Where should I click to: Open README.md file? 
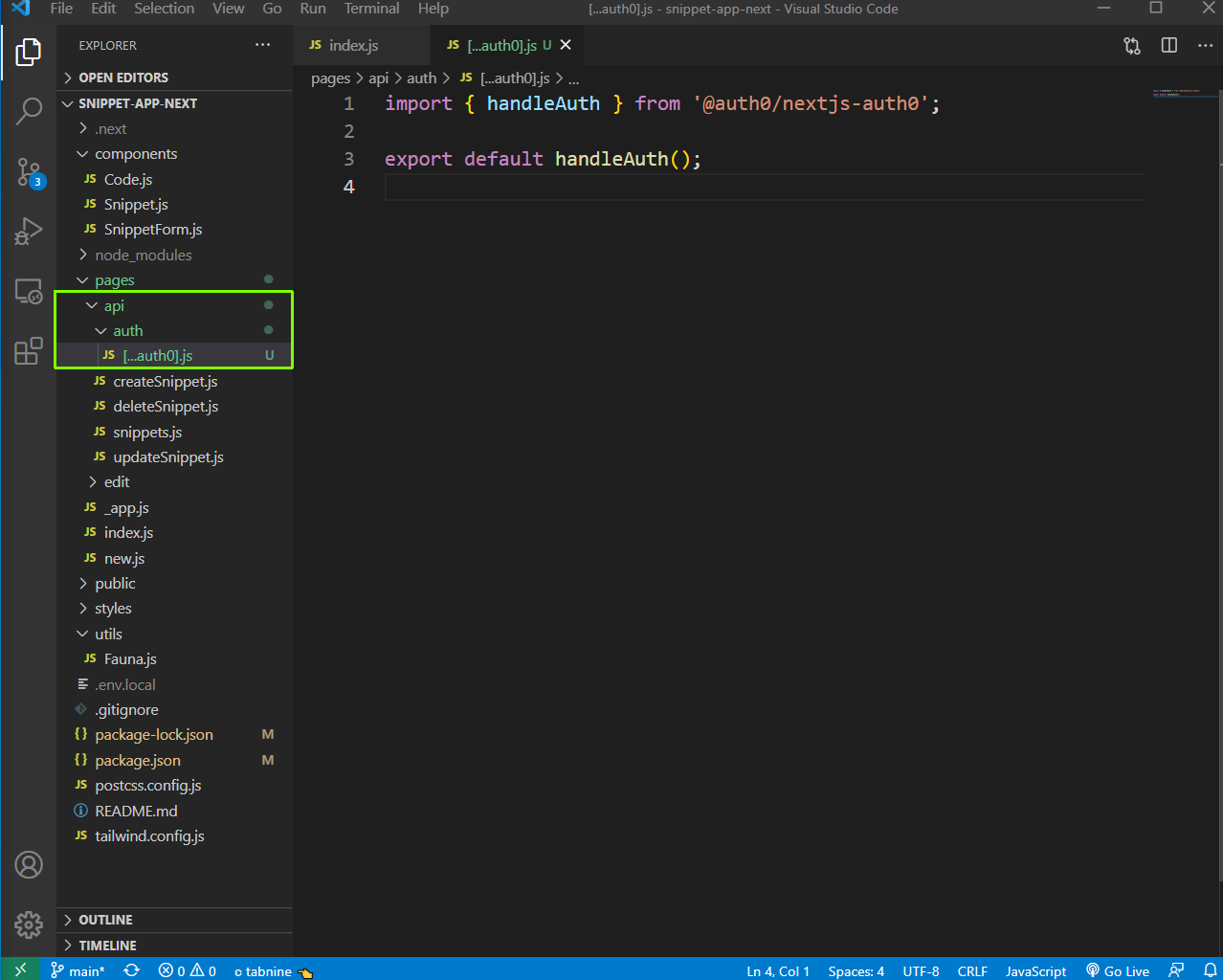coord(174,811)
